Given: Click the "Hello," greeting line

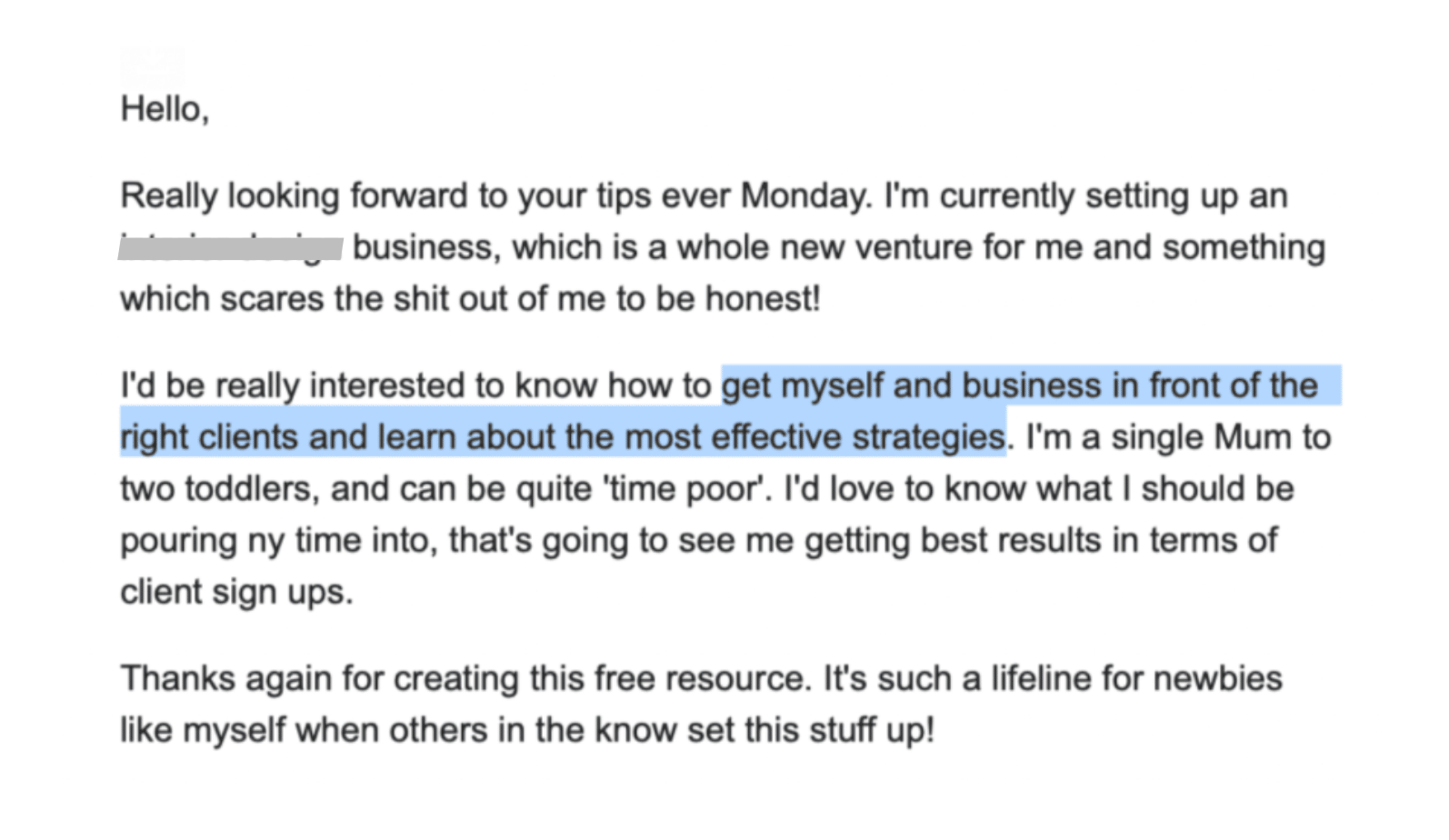Looking at the screenshot, I should [x=165, y=109].
